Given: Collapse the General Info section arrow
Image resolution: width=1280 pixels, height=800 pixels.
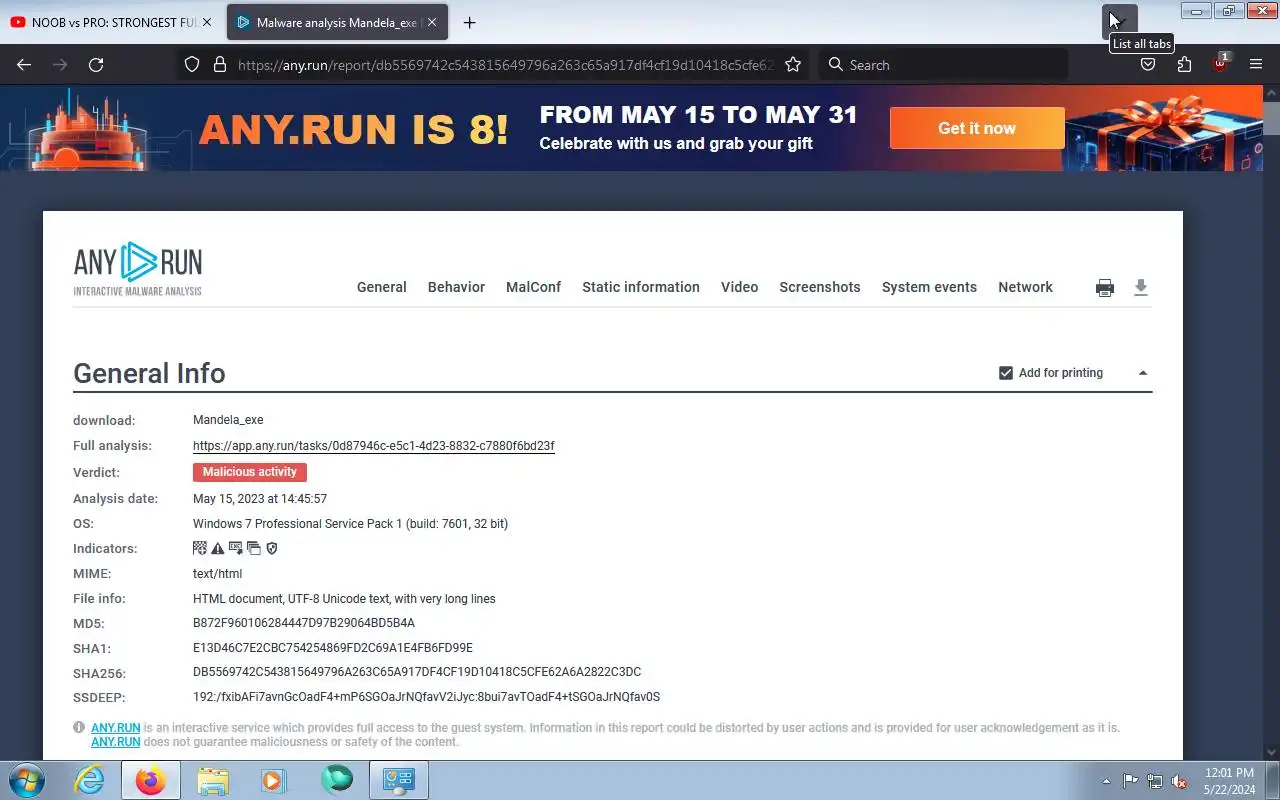Looking at the screenshot, I should pos(1143,373).
